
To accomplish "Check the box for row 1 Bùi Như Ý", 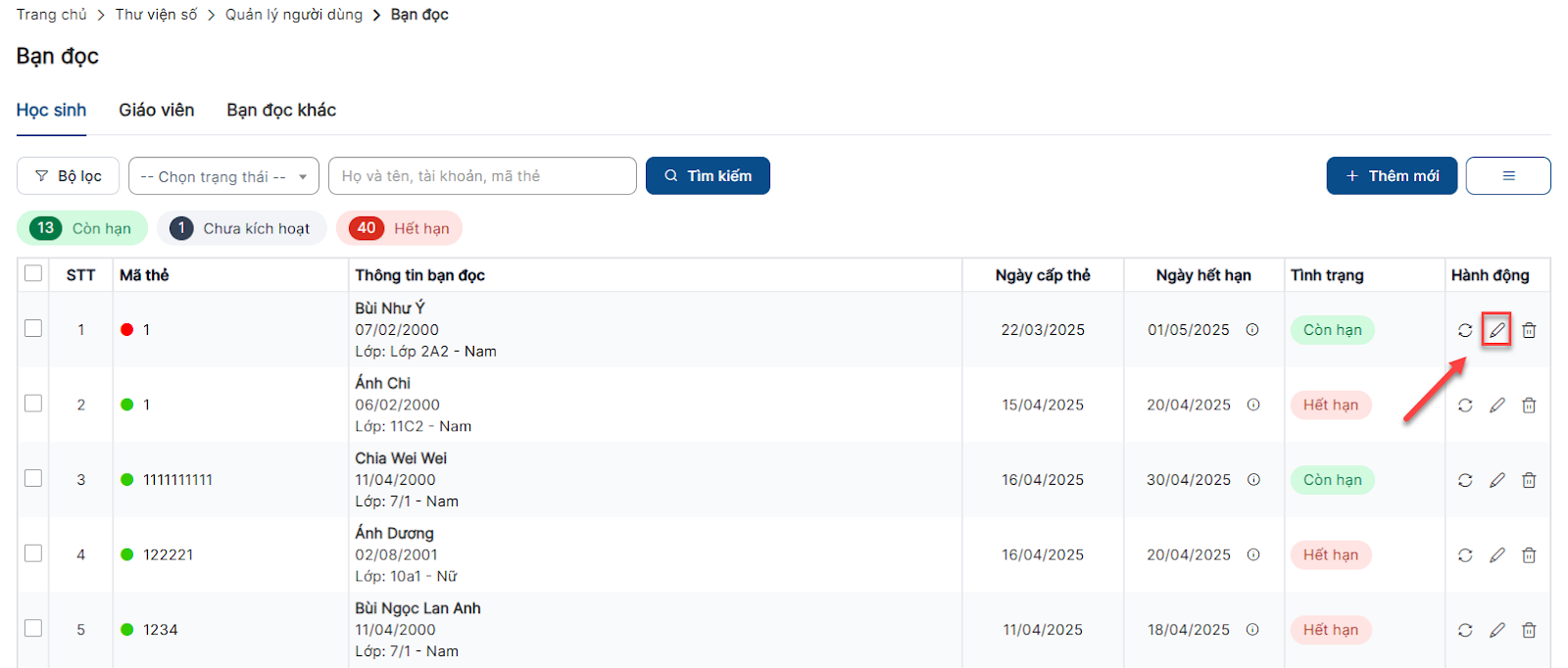I will (x=33, y=328).
